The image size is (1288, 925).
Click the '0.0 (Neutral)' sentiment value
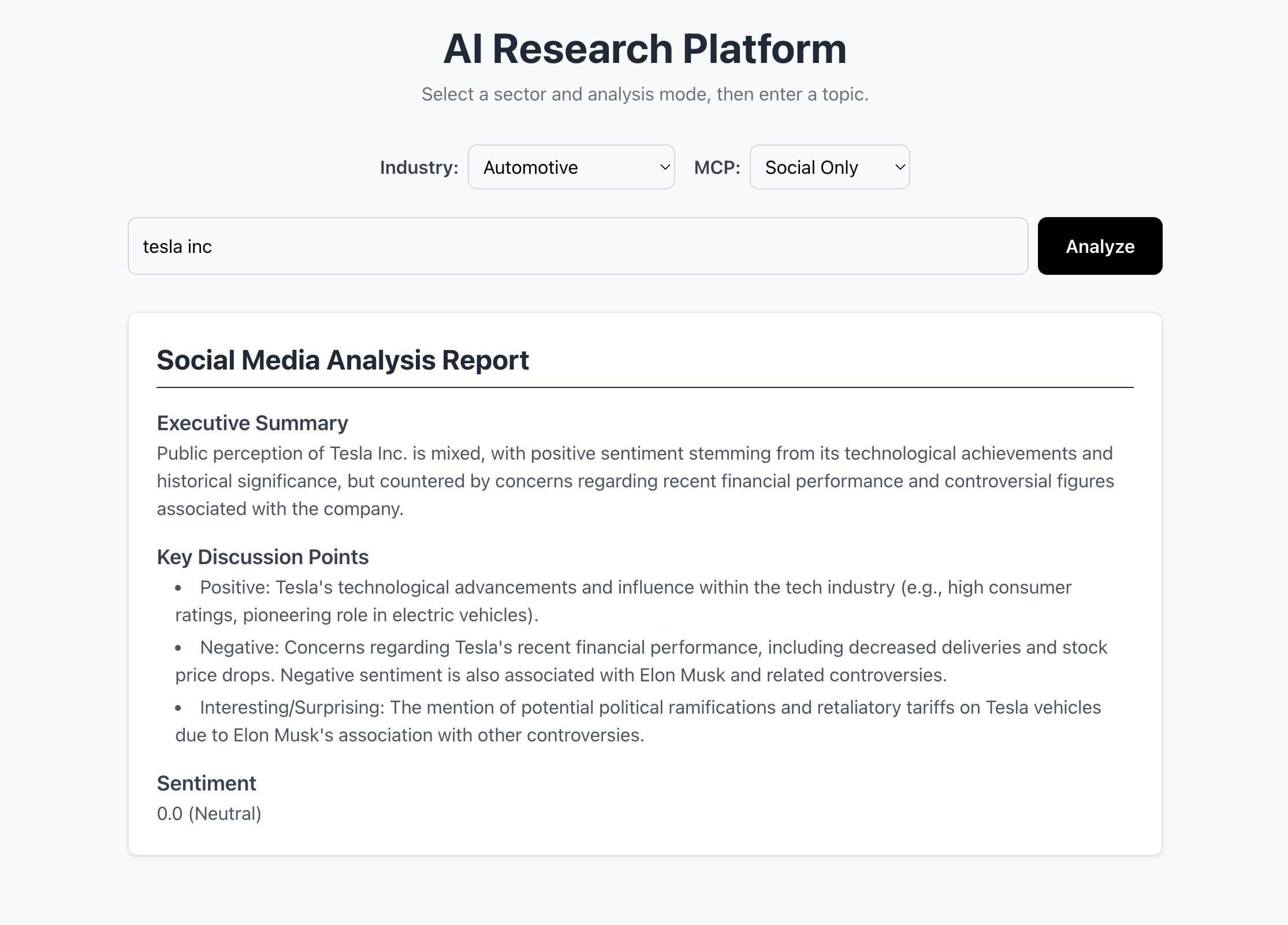[x=209, y=814]
